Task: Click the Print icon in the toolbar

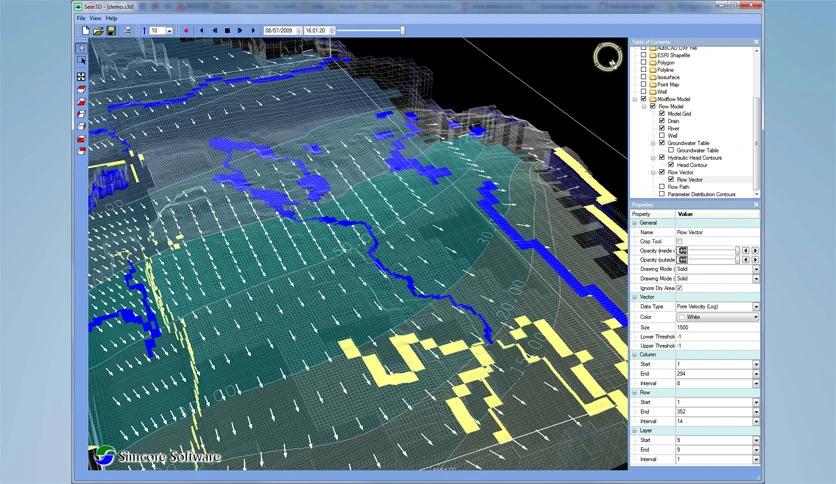Action: [127, 31]
